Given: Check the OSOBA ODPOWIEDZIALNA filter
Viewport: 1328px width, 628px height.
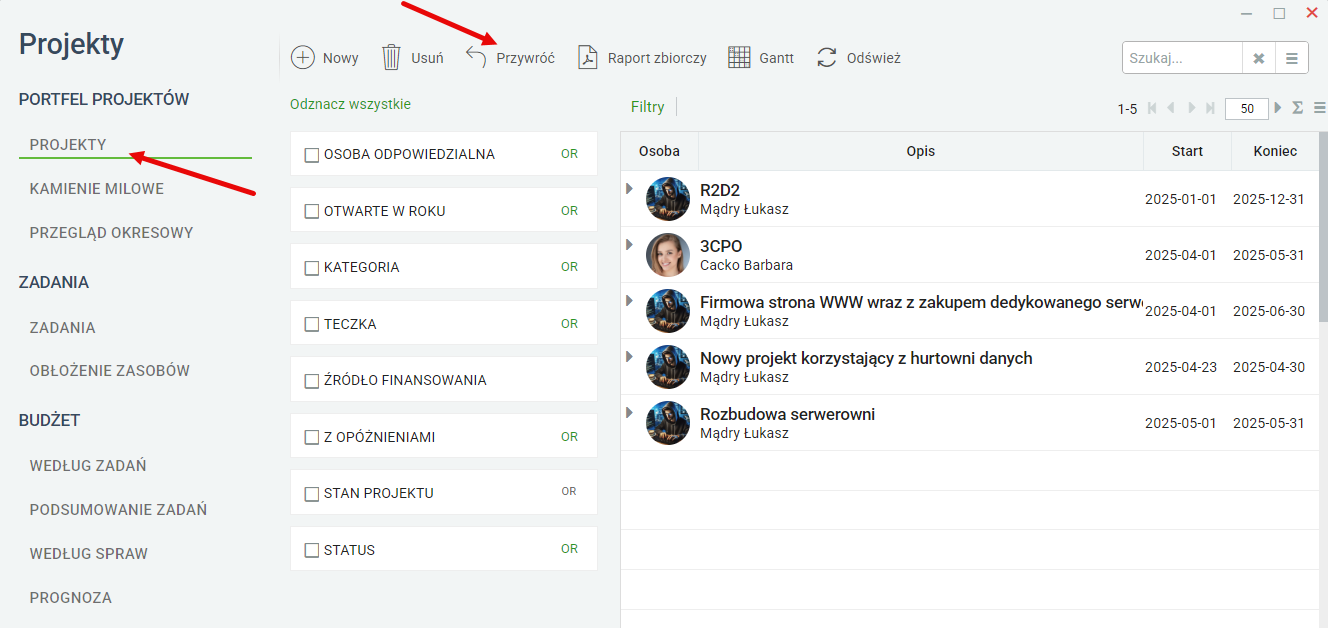Looking at the screenshot, I should tap(311, 155).
